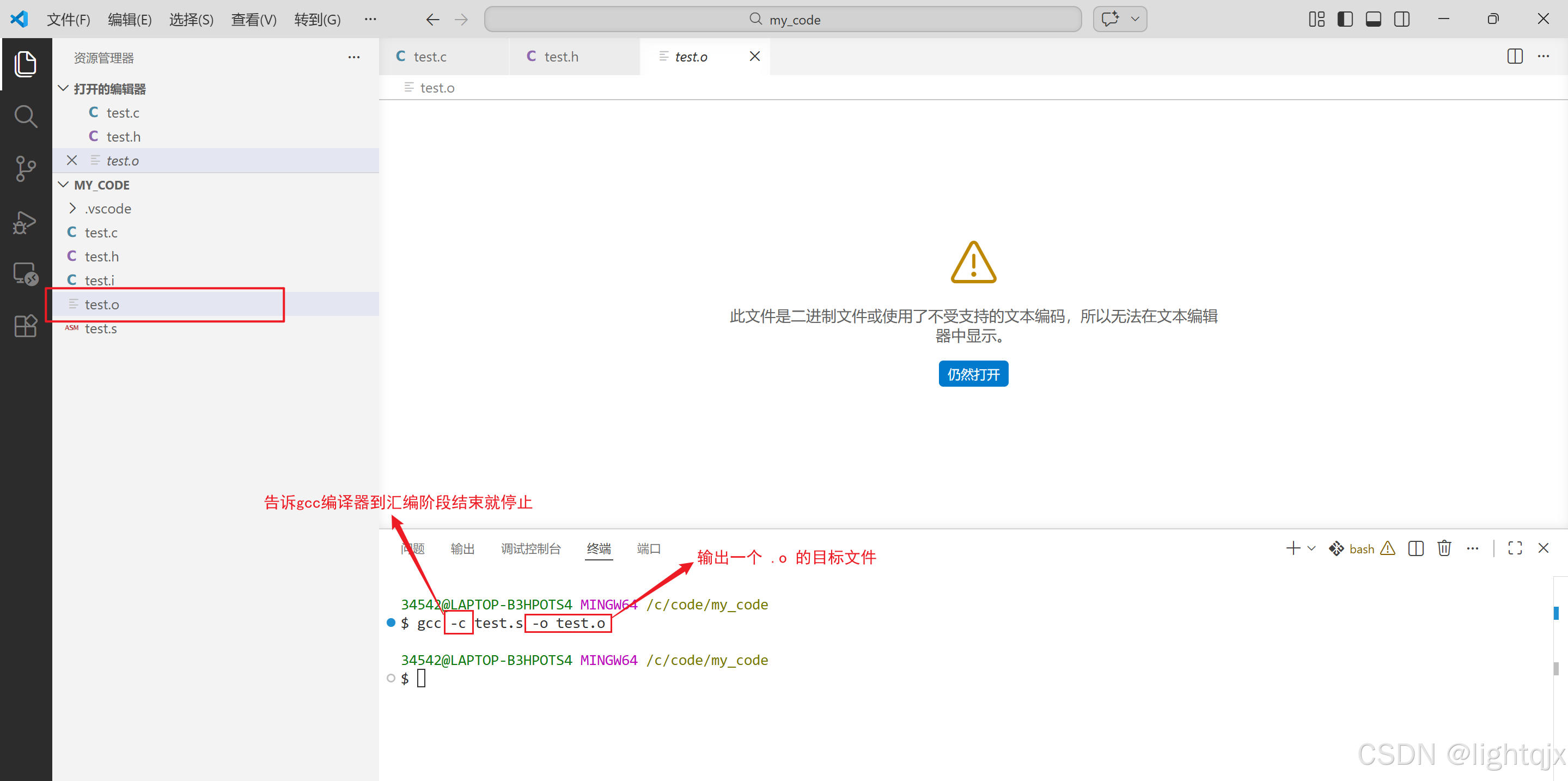
Task: Show more menu bar items
Action: [370, 20]
